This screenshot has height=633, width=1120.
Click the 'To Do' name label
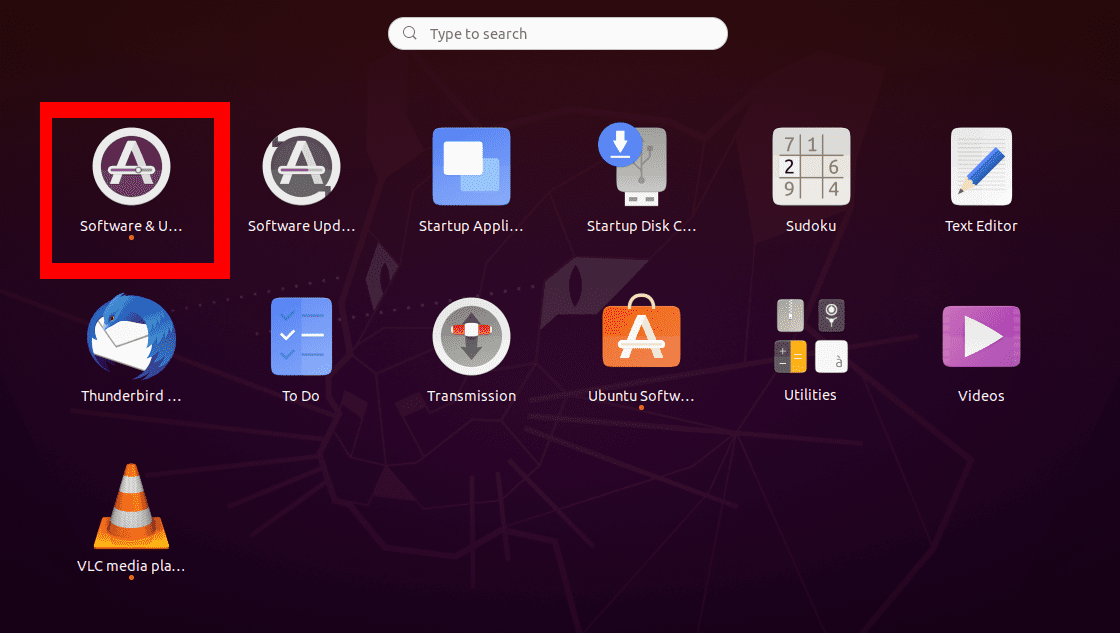pos(301,396)
